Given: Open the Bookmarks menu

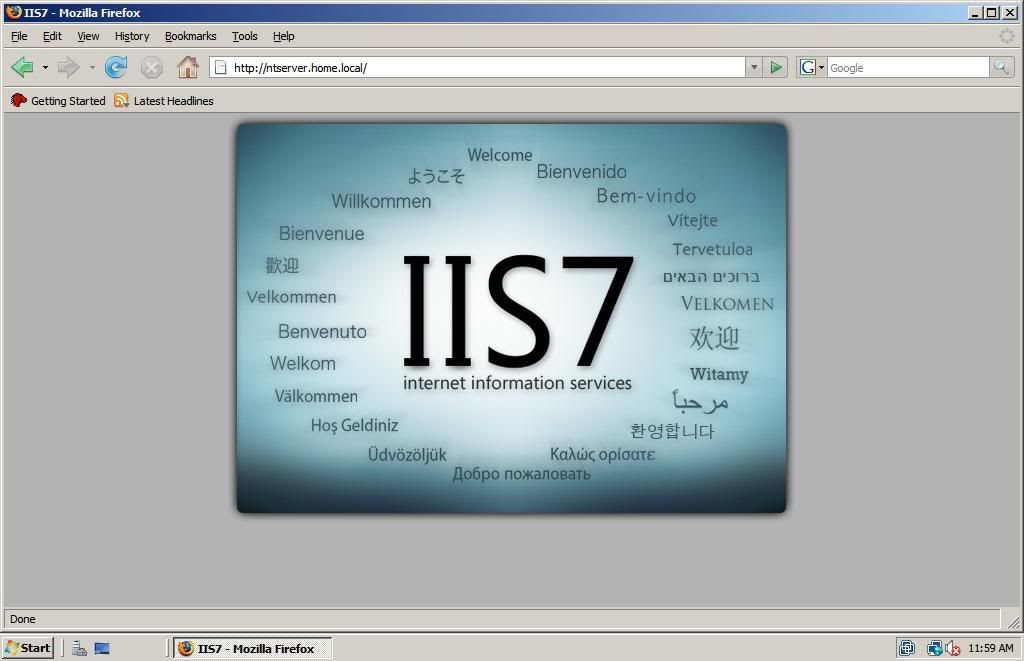Looking at the screenshot, I should click(x=190, y=36).
